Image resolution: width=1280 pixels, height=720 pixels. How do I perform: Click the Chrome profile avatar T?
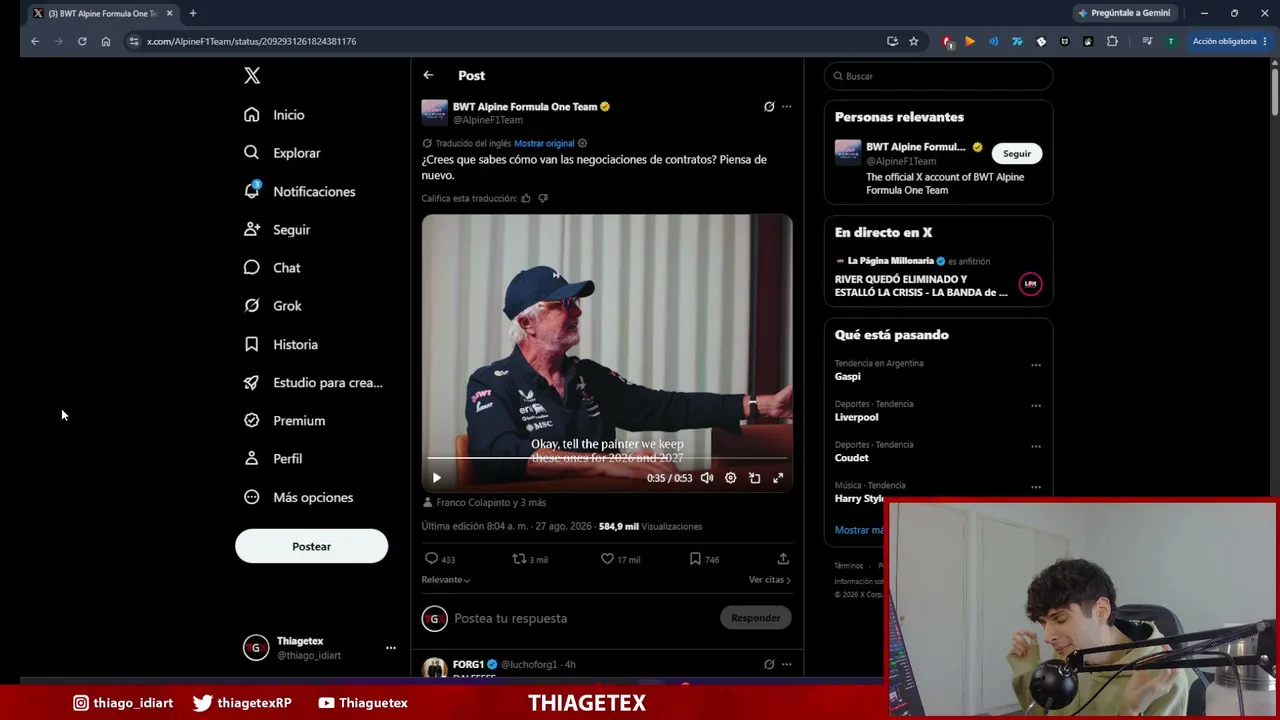[x=1171, y=41]
